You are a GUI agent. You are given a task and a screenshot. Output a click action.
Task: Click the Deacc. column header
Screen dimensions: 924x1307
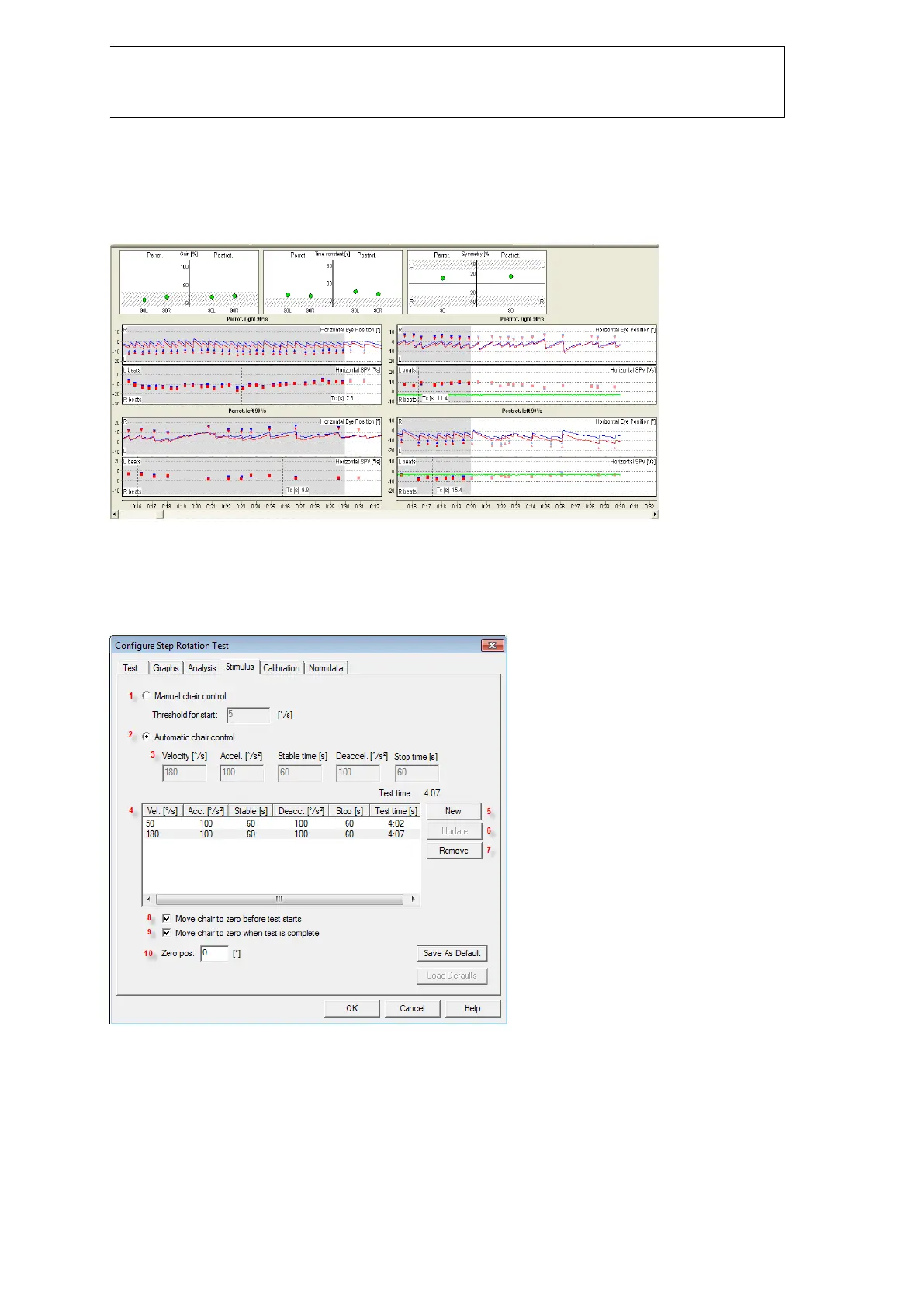(x=301, y=811)
